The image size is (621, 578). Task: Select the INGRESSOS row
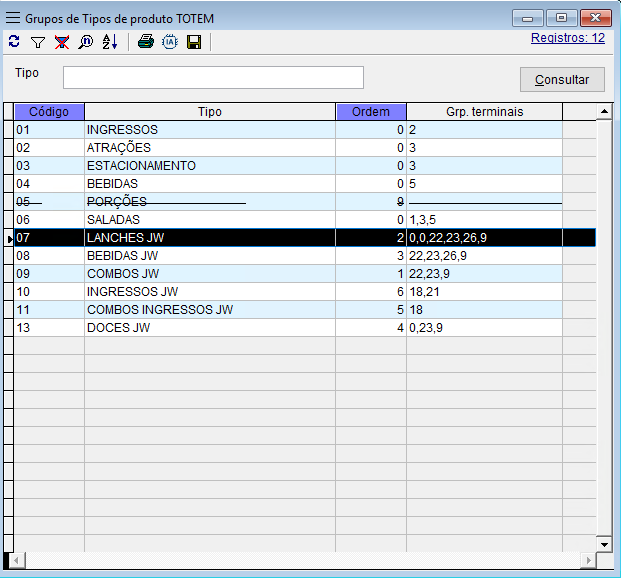(210, 130)
